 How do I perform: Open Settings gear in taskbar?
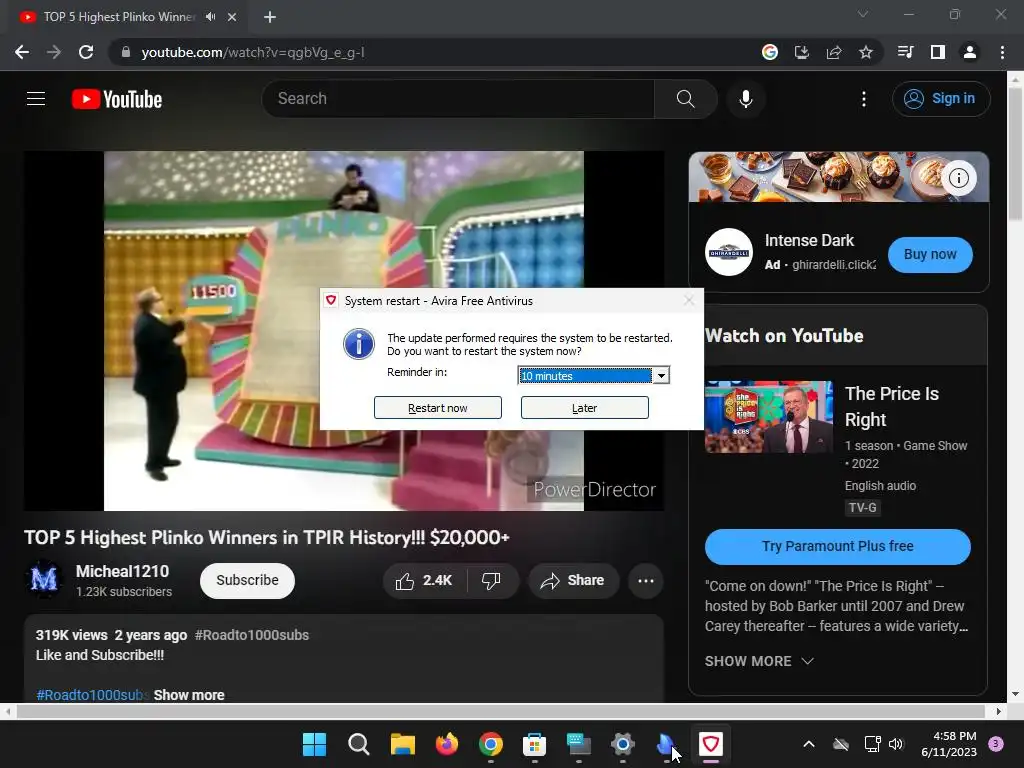[622, 744]
